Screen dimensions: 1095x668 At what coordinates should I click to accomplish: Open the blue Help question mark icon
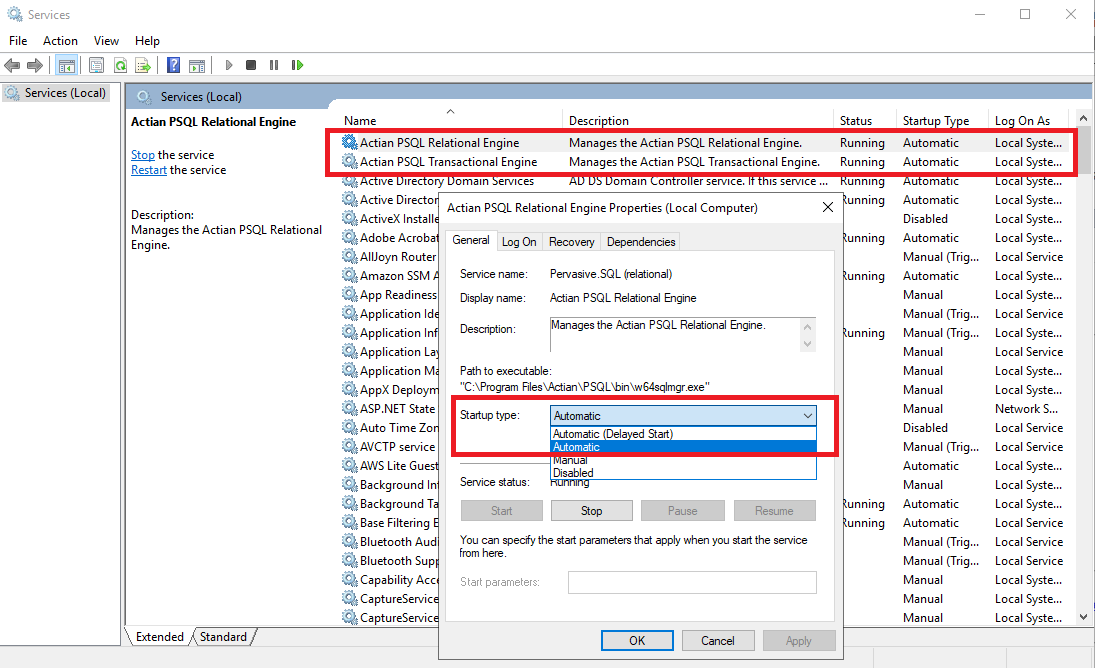pos(173,66)
